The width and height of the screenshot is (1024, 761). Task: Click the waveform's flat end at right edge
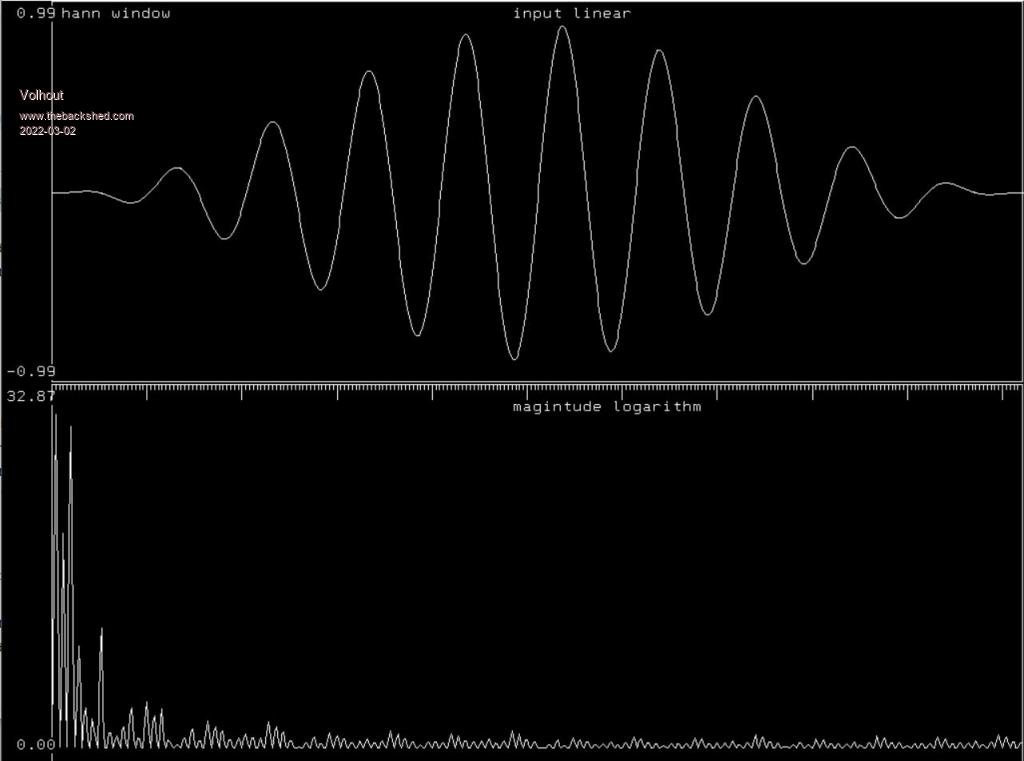1005,193
